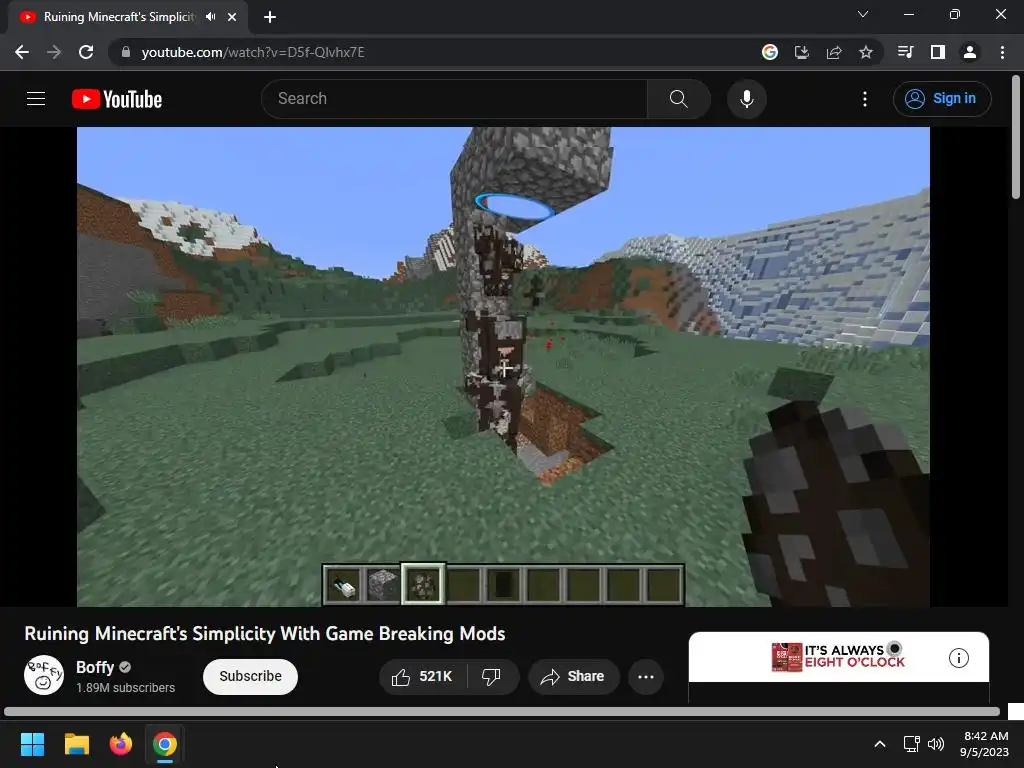Open Firefox from the taskbar

121,744
